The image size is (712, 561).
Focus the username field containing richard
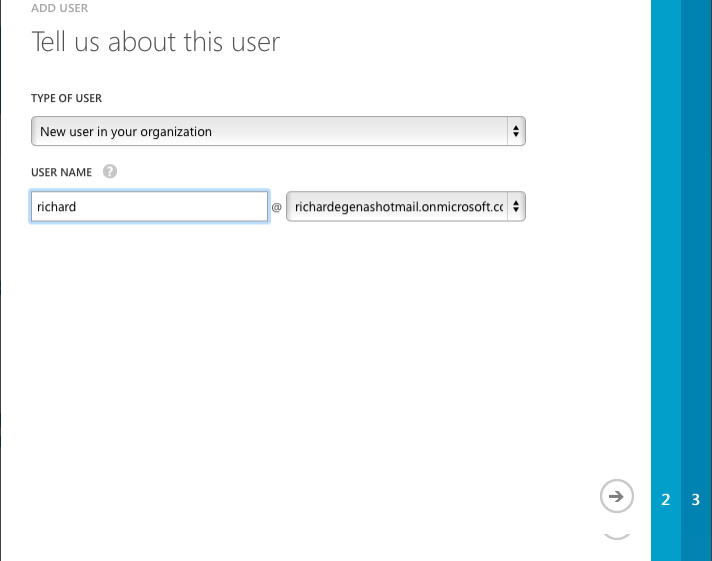pos(149,207)
